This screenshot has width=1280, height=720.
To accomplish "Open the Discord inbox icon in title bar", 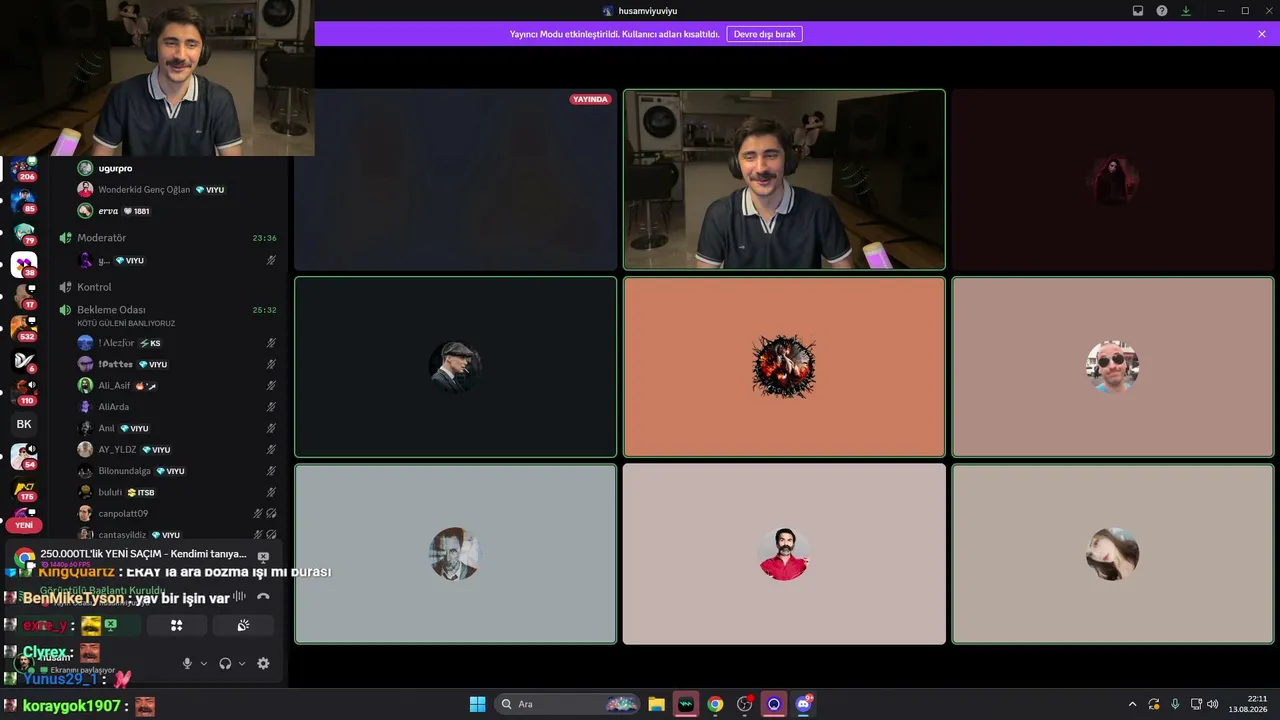I will click(x=1138, y=11).
